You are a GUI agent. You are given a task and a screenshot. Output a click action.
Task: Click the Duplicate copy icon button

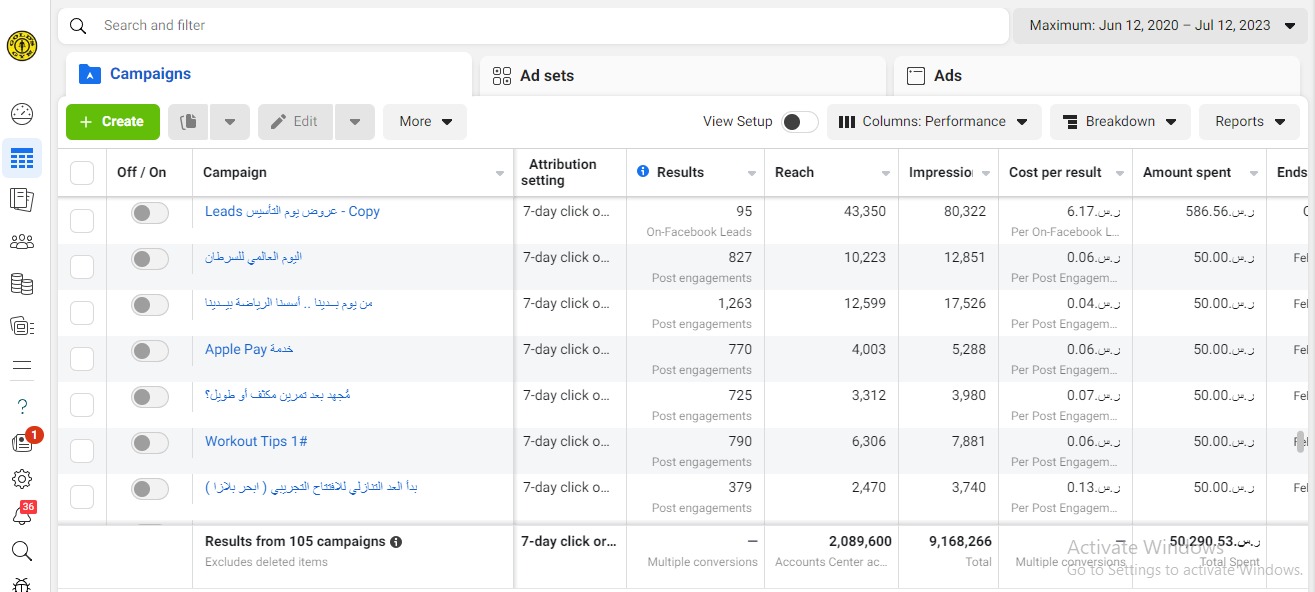tap(189, 122)
